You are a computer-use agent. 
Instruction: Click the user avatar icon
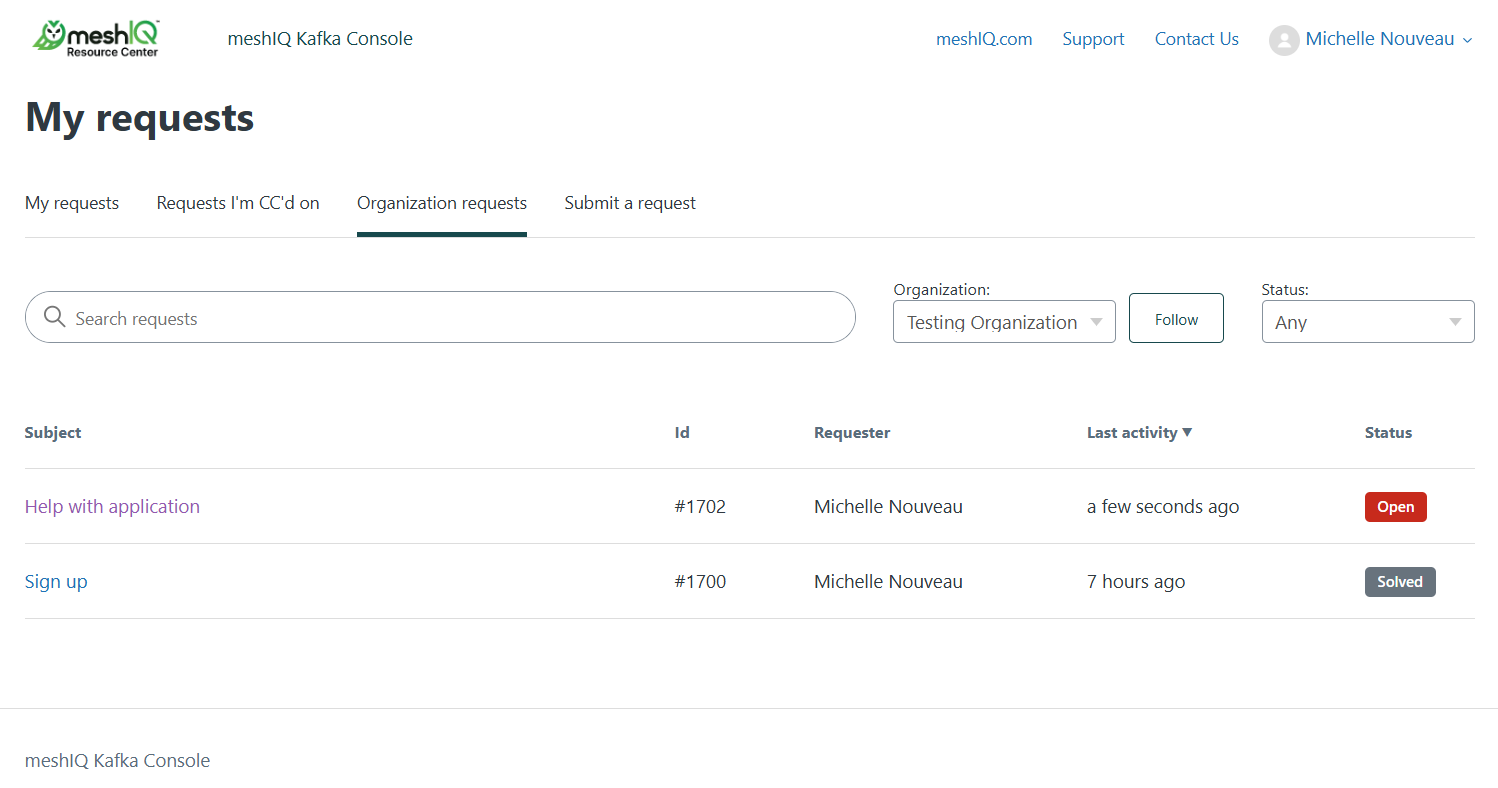pyautogui.click(x=1283, y=40)
